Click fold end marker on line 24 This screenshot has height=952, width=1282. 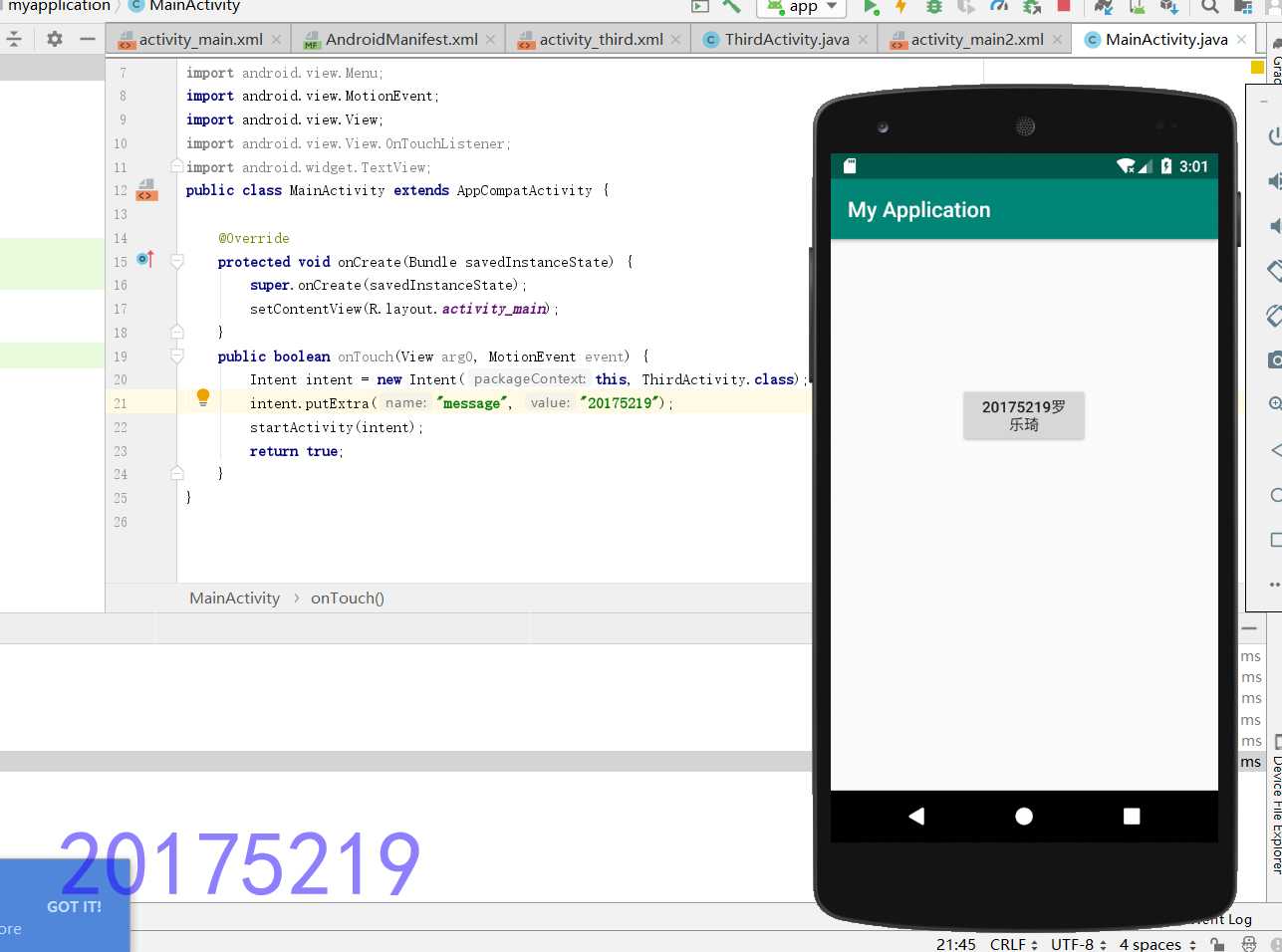(177, 473)
